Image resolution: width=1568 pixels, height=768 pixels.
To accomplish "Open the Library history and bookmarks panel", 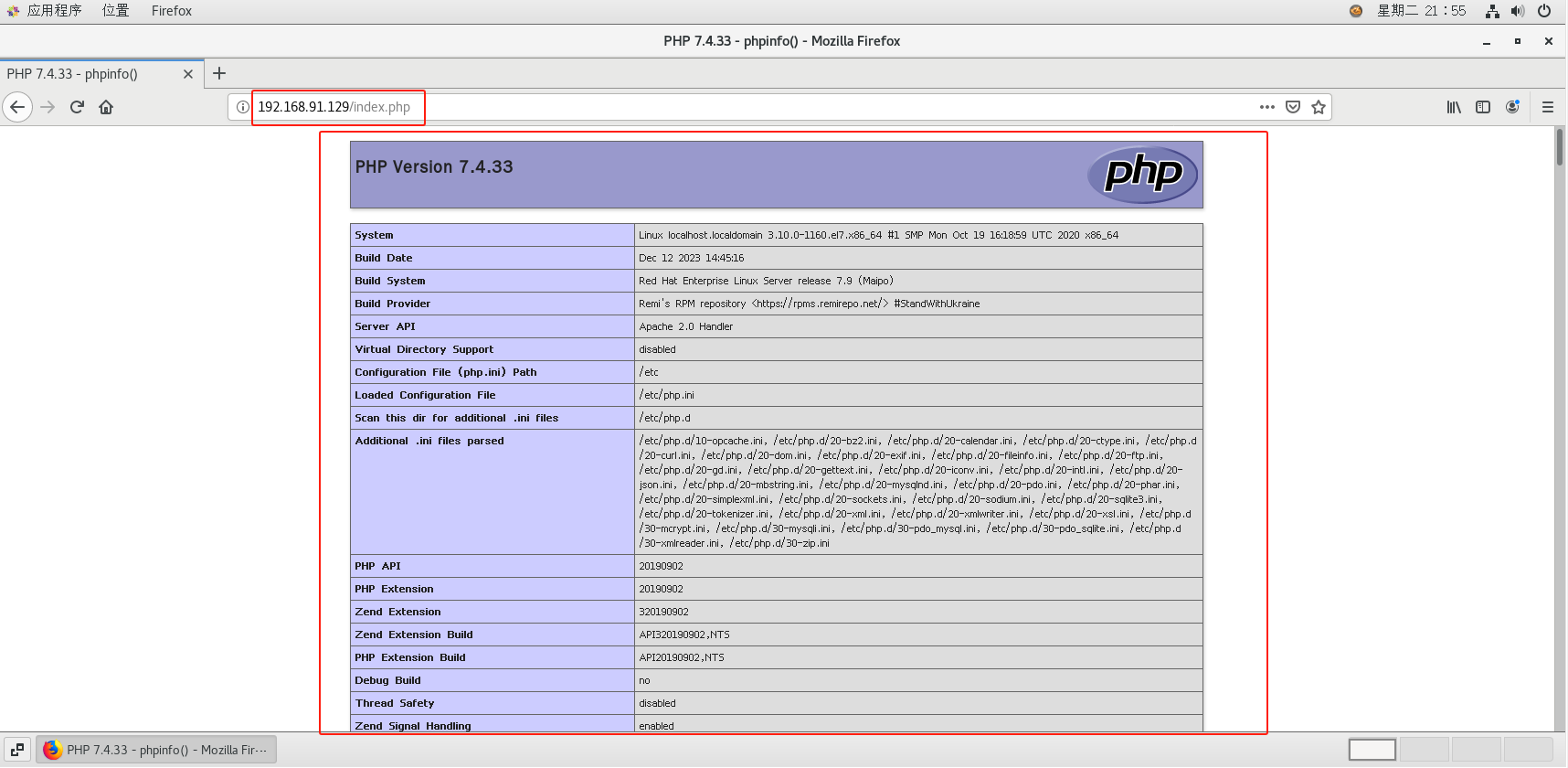I will pos(1453,107).
